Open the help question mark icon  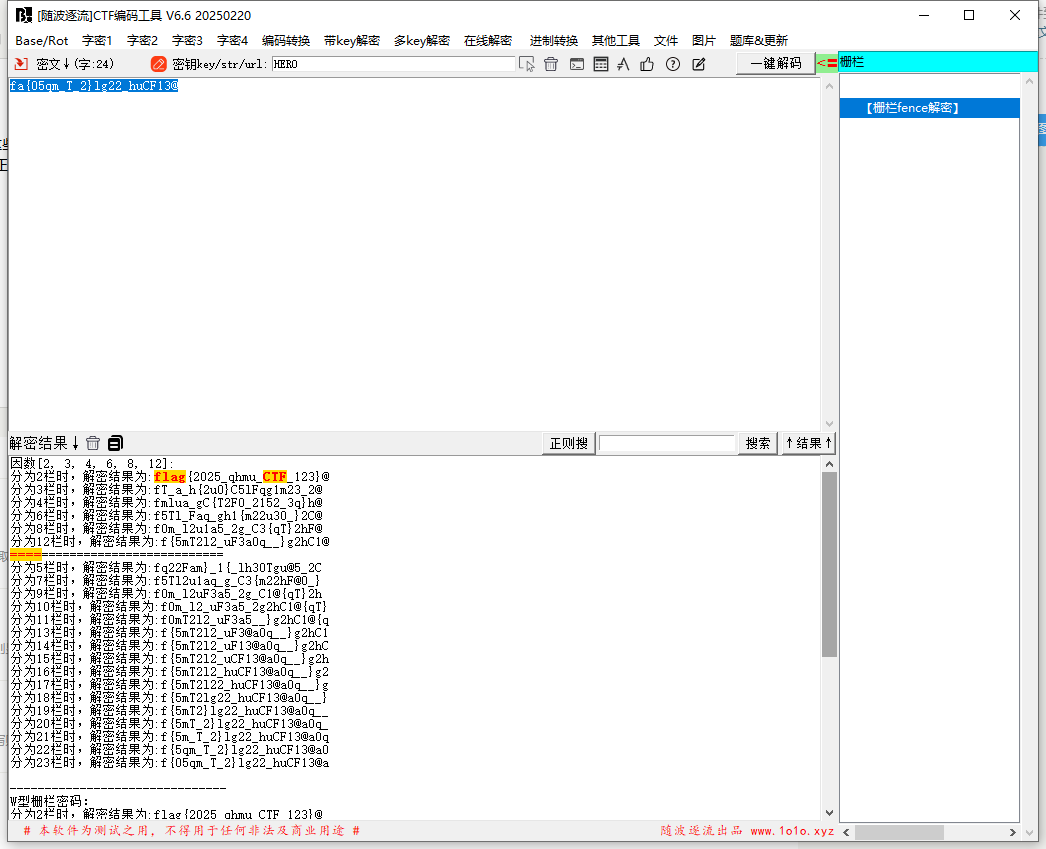click(672, 64)
